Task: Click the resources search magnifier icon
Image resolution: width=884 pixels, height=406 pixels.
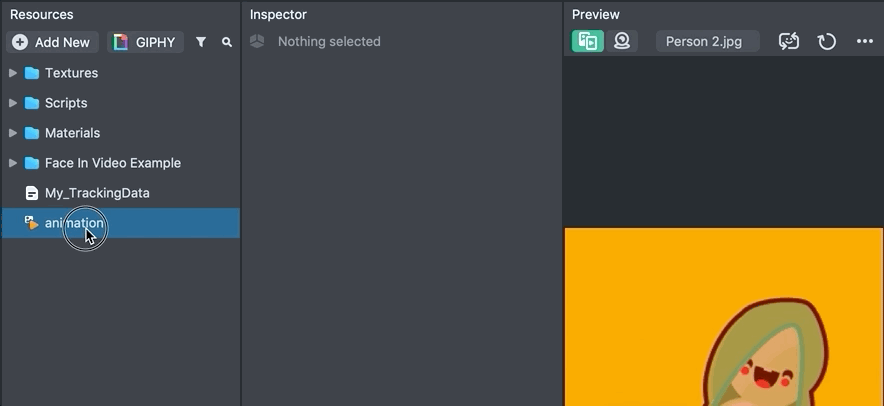Action: coord(227,42)
